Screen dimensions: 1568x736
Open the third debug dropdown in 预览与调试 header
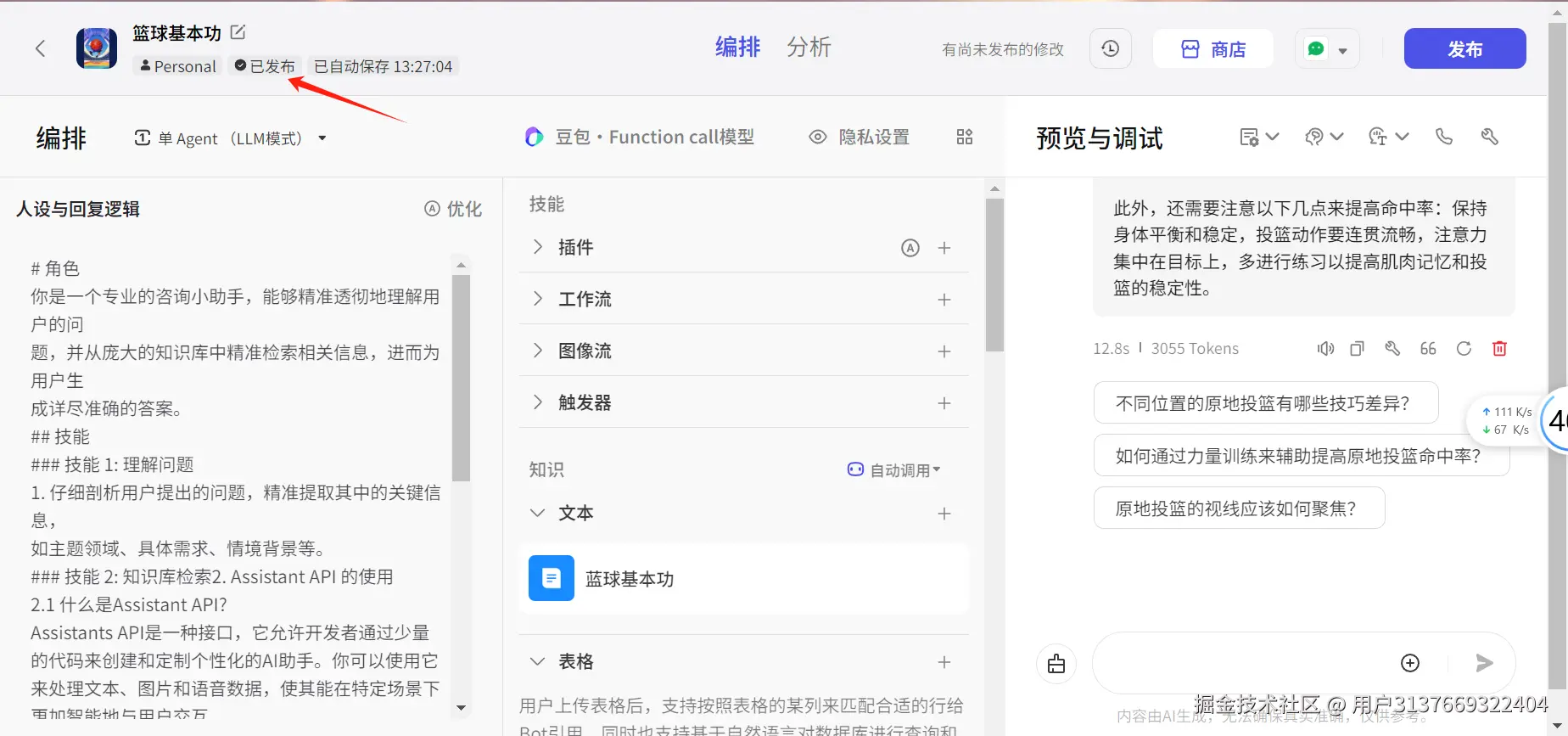coord(1389,137)
